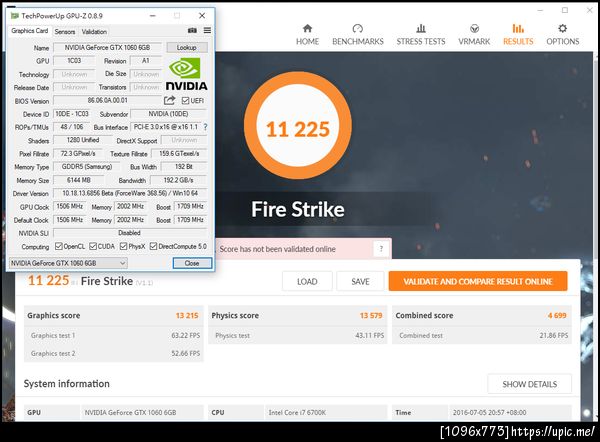Toggle DirectCompute 5.0 checkbox

click(x=153, y=246)
